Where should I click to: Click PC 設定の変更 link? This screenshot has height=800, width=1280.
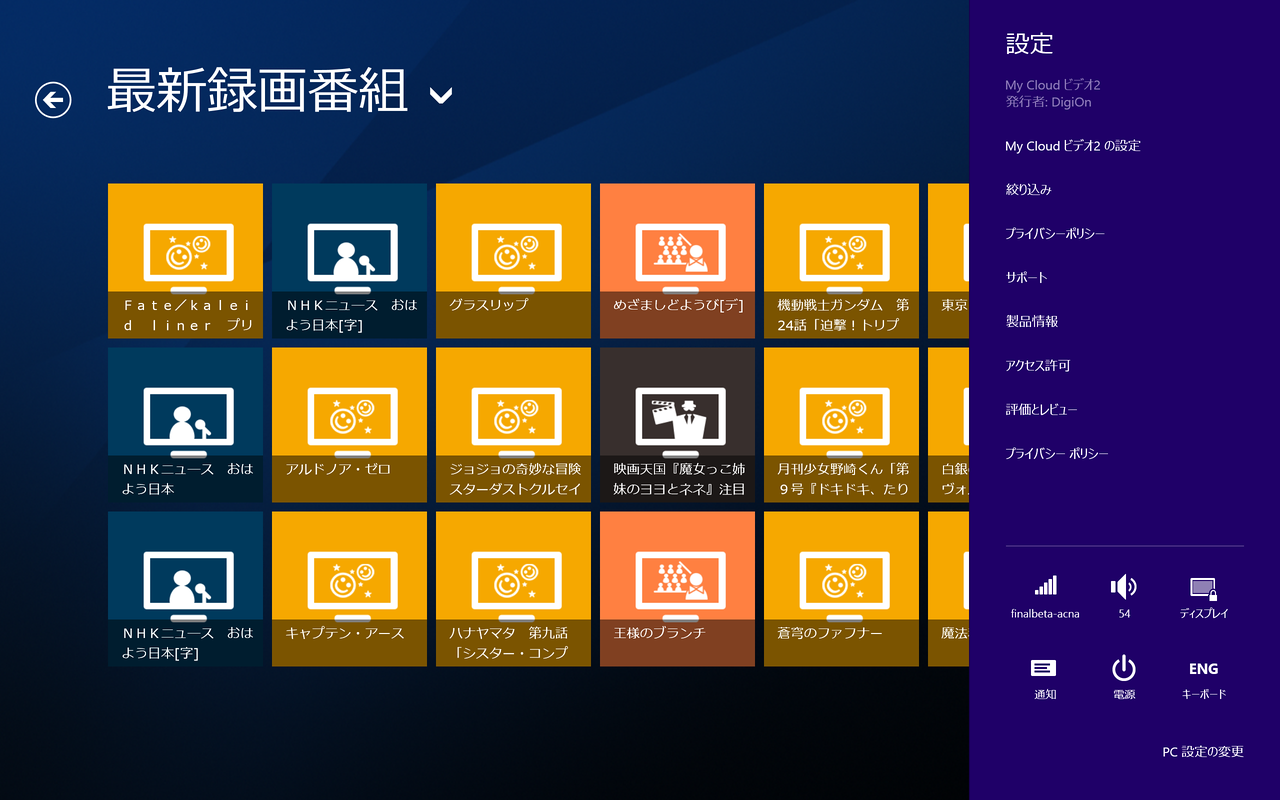[x=1202, y=752]
